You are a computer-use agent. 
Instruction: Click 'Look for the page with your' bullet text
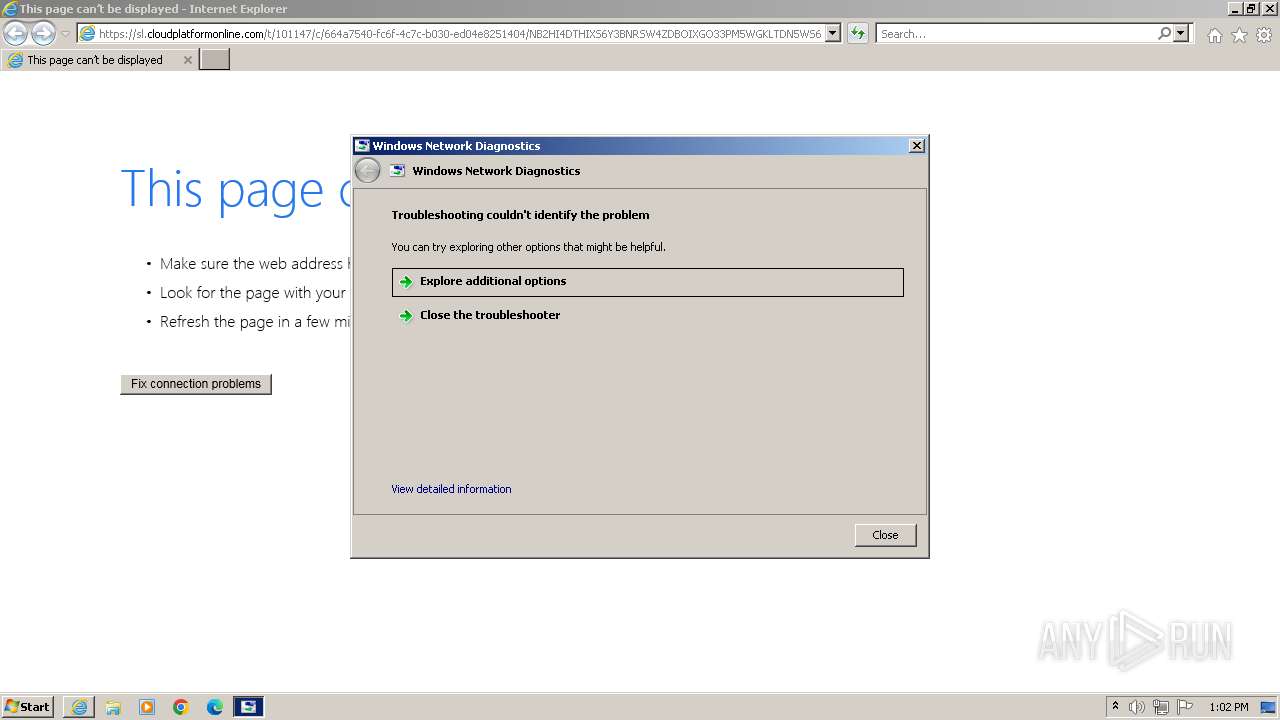tap(253, 293)
